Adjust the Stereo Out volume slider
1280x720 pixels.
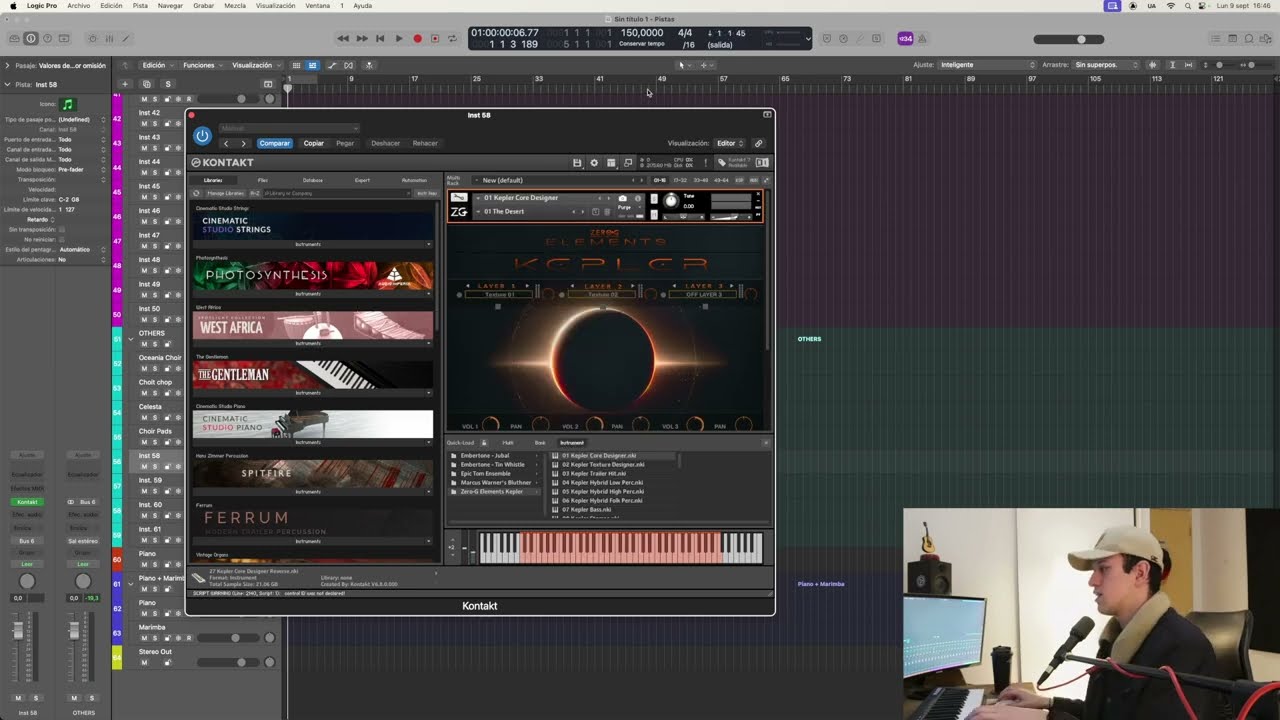pyautogui.click(x=241, y=662)
